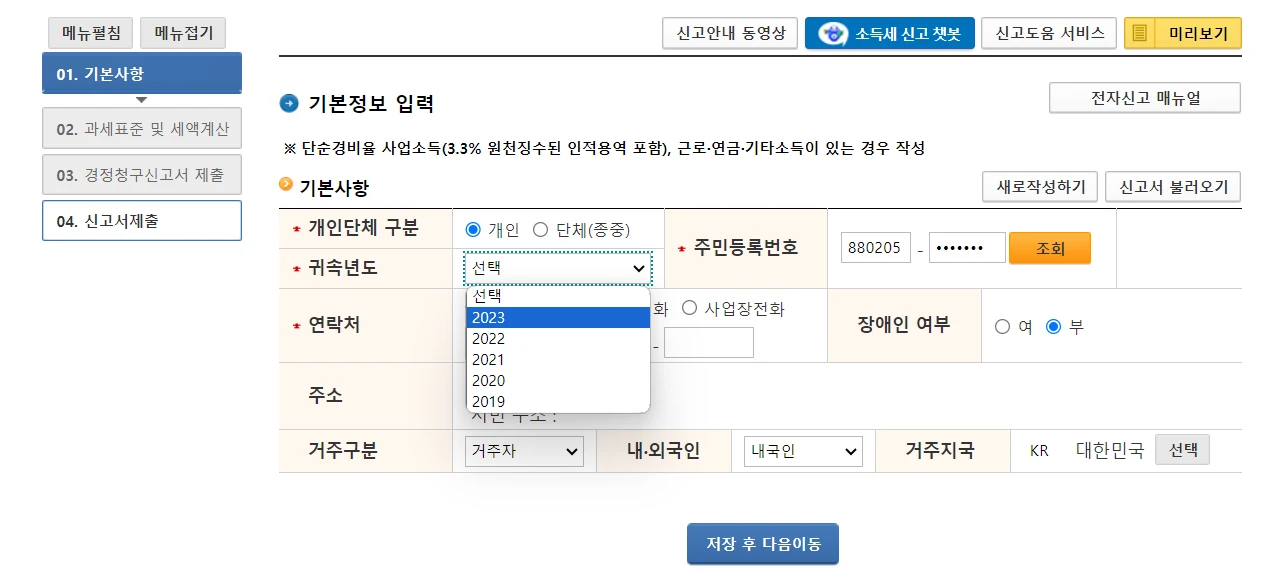Click the chatbot icon on 소득세 신고 챗봇
The image size is (1276, 580).
click(x=832, y=34)
